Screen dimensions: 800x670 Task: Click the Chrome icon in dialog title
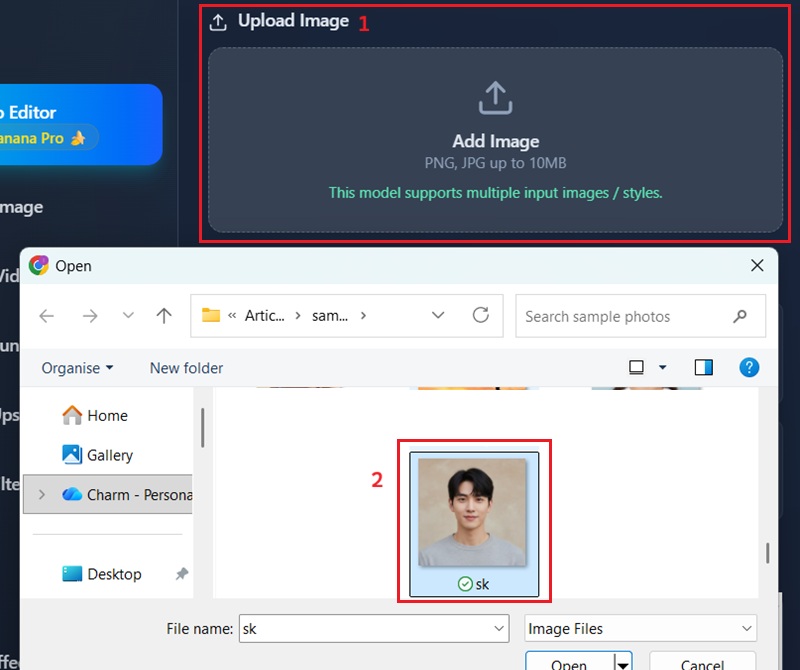39,265
